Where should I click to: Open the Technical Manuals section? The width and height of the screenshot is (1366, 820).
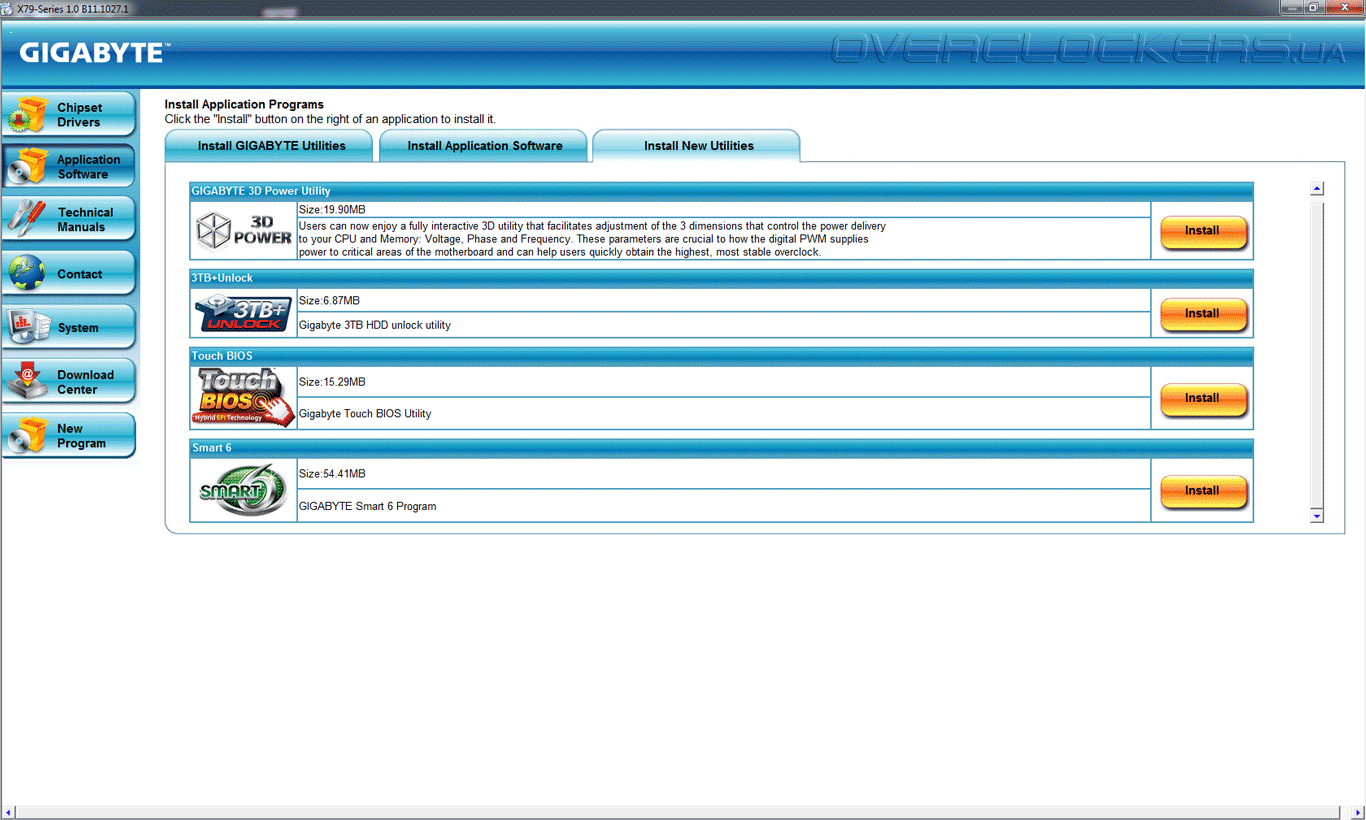(x=69, y=219)
